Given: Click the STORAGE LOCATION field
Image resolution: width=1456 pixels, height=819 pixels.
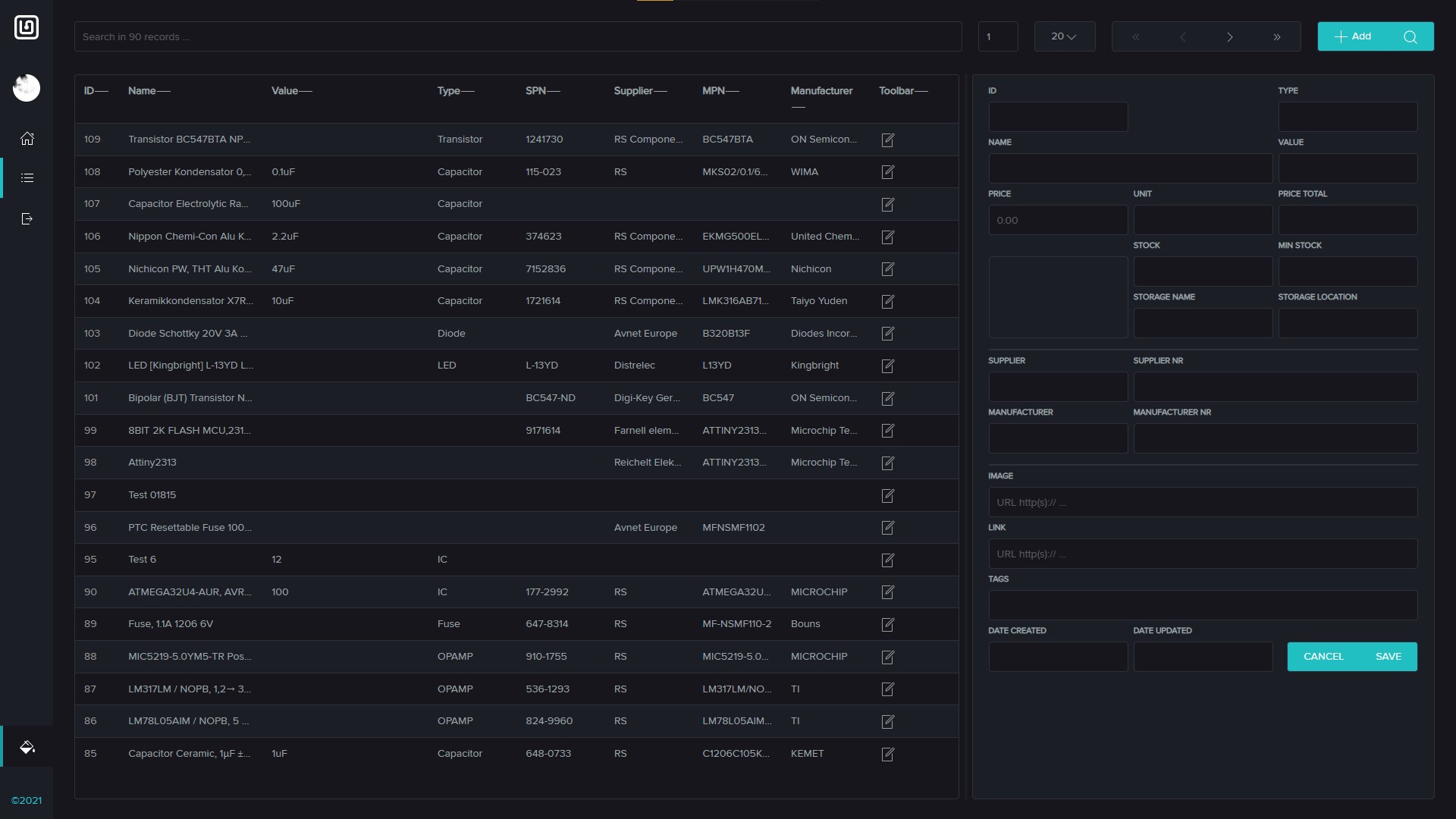Looking at the screenshot, I should pos(1348,323).
